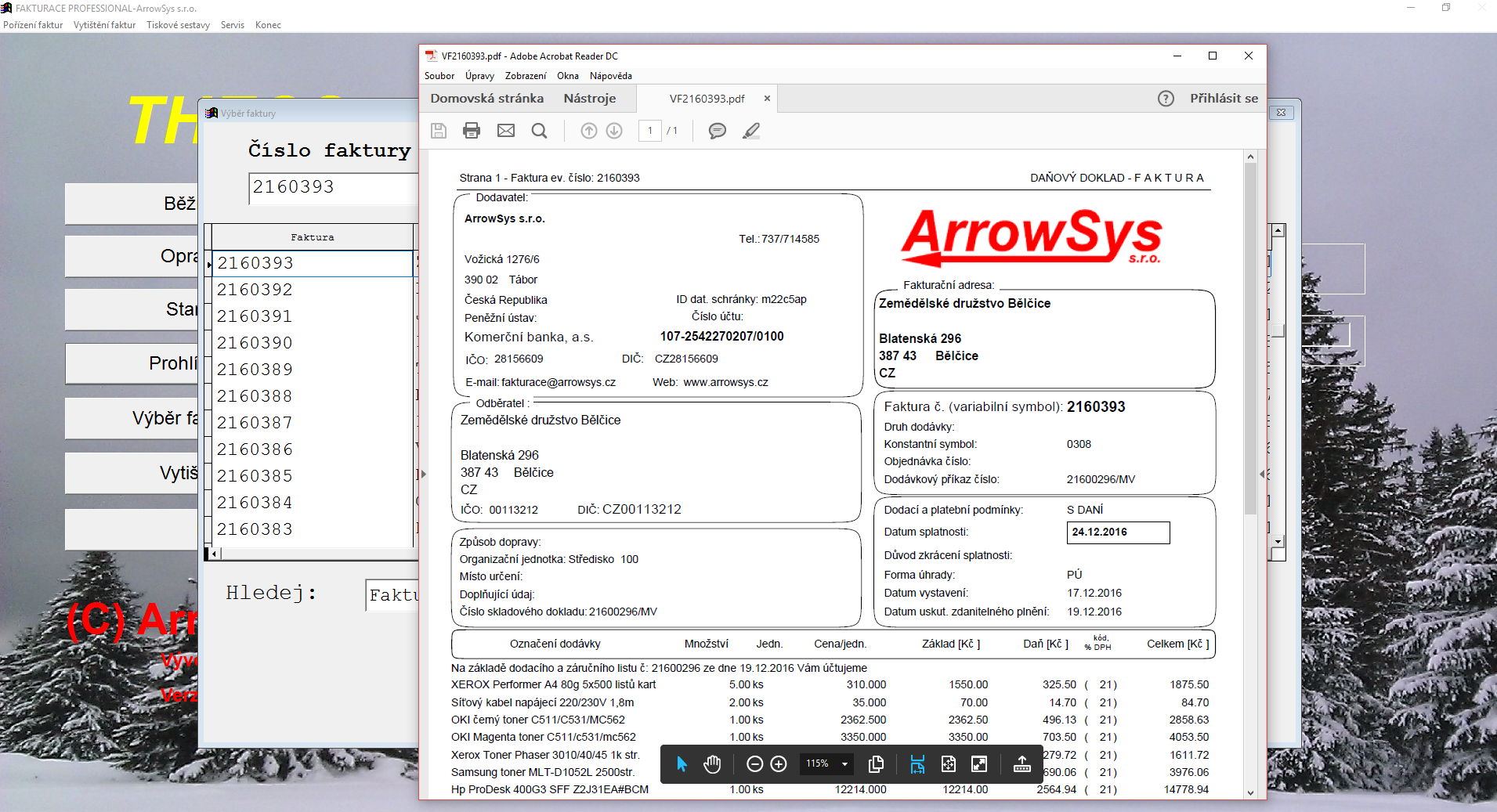Open Pořízení faktur menu in Fakturace
Image resolution: width=1497 pixels, height=812 pixels.
pyautogui.click(x=33, y=25)
